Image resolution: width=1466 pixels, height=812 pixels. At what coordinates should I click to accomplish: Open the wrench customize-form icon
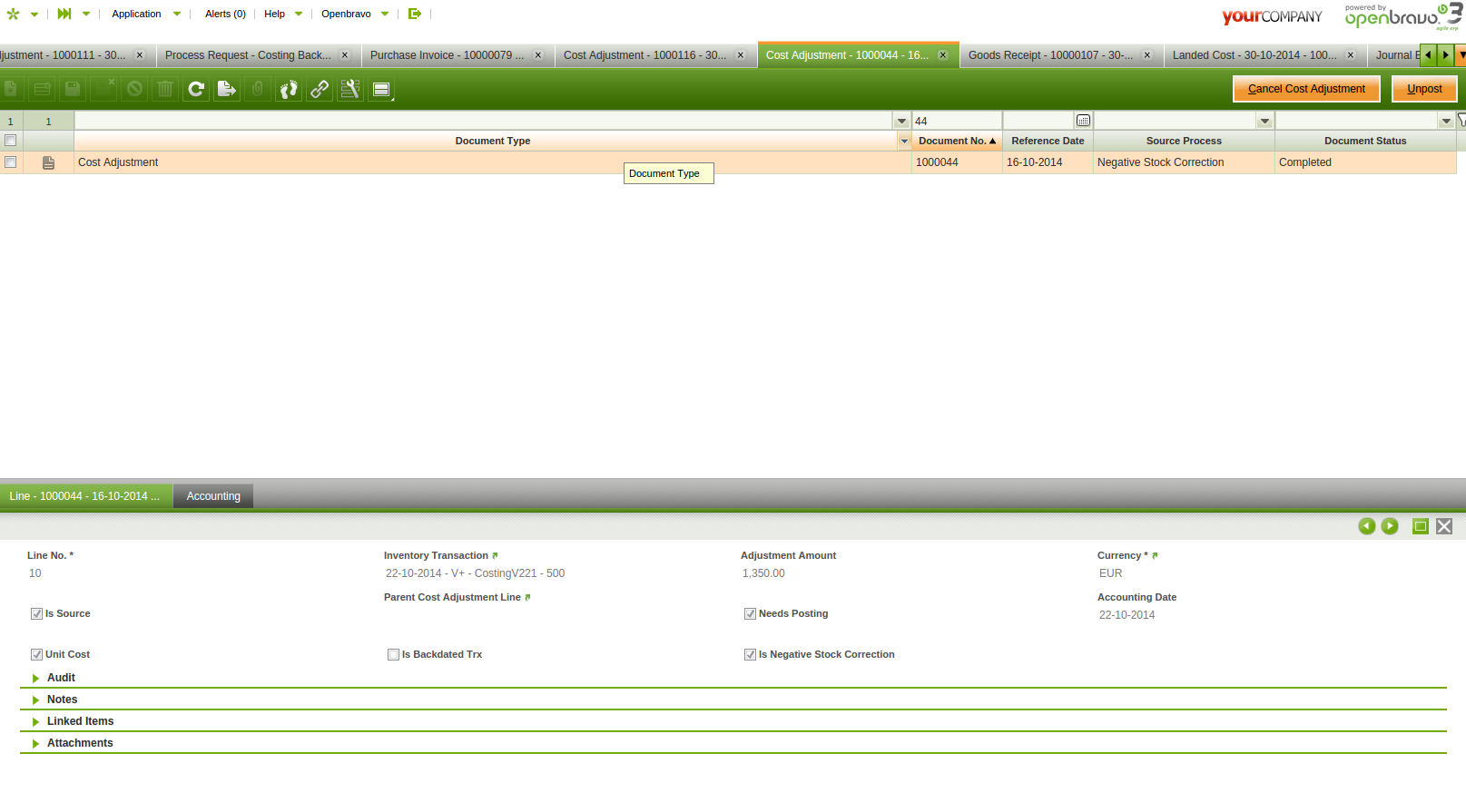[350, 89]
